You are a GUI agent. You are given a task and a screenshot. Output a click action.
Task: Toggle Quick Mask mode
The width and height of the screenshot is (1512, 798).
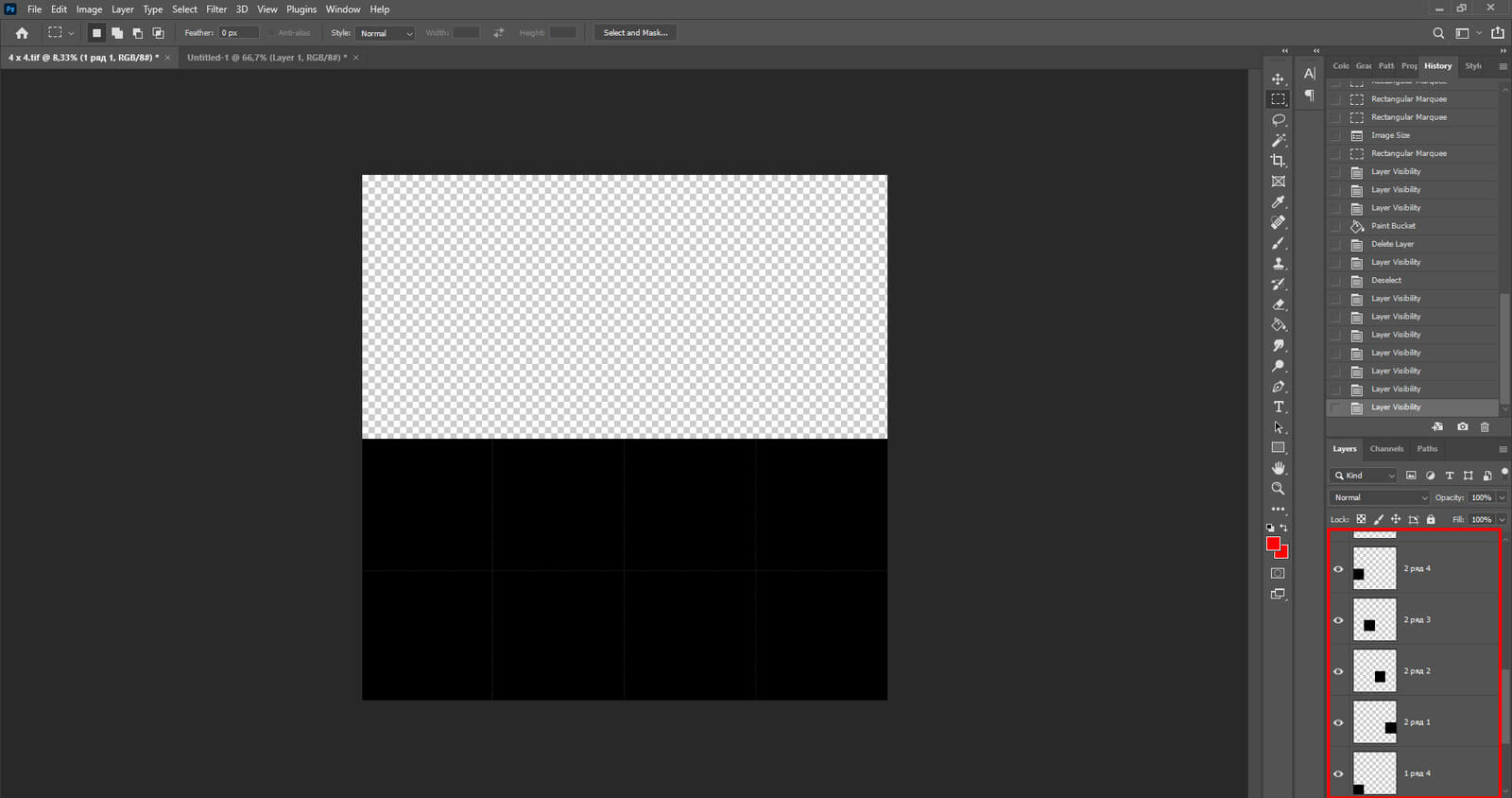1278,573
